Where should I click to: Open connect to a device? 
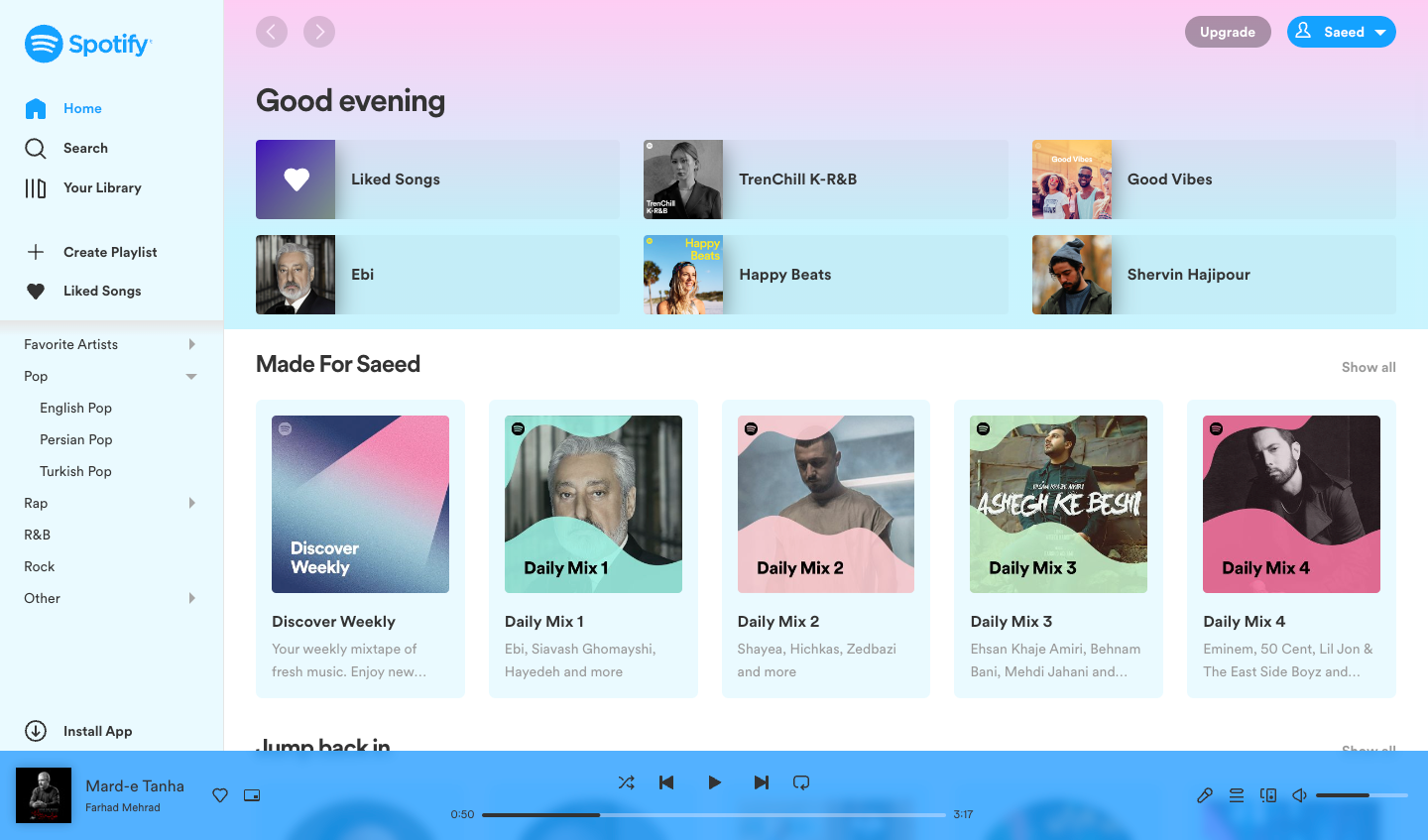pyautogui.click(x=1268, y=795)
